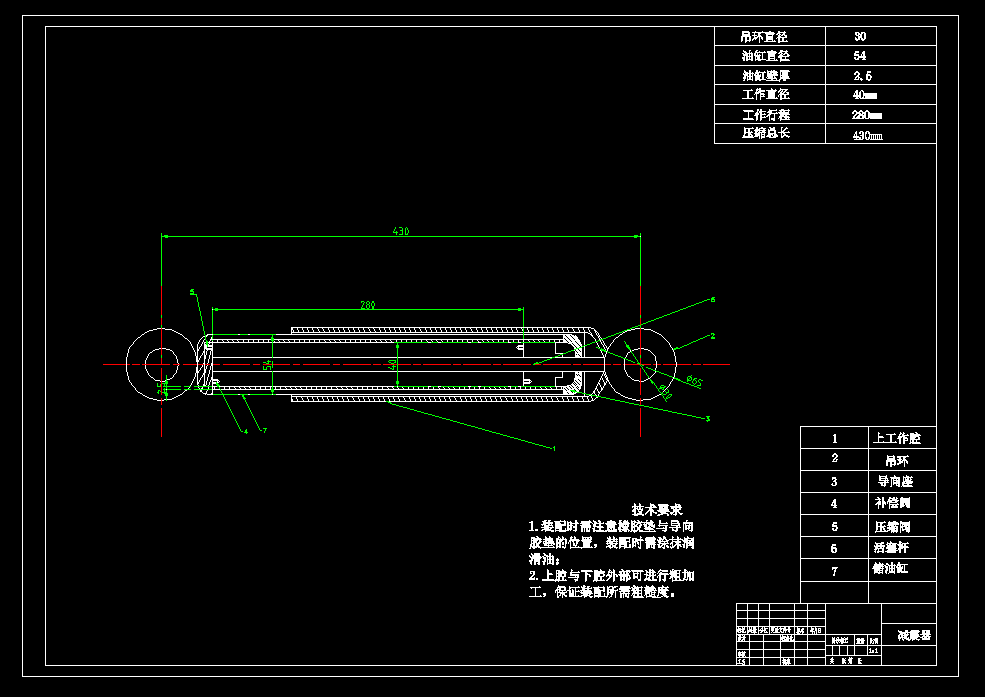
Task: Click leader balloon number 1 on drawing
Action: [x=553, y=448]
